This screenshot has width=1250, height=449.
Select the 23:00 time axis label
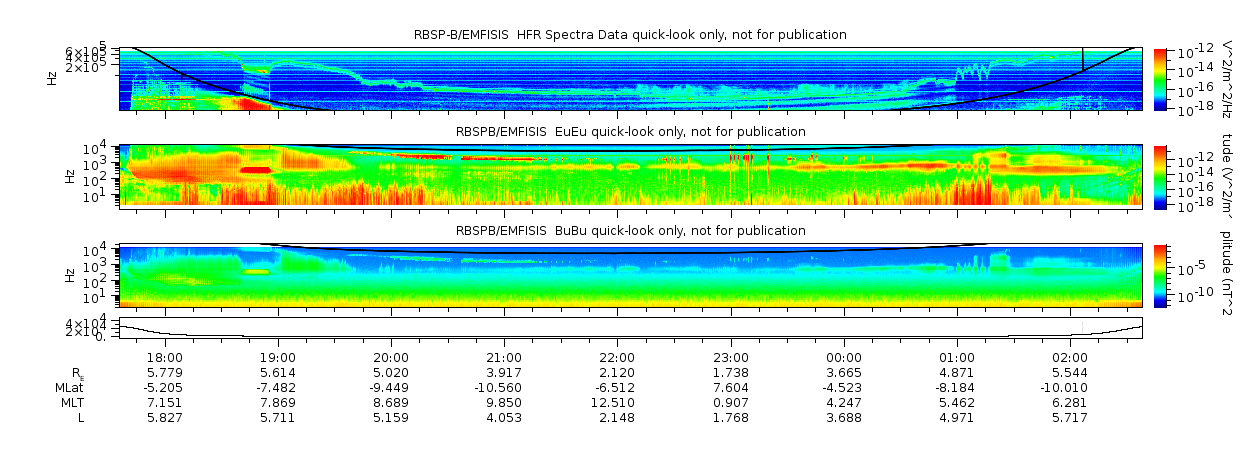pyautogui.click(x=731, y=357)
